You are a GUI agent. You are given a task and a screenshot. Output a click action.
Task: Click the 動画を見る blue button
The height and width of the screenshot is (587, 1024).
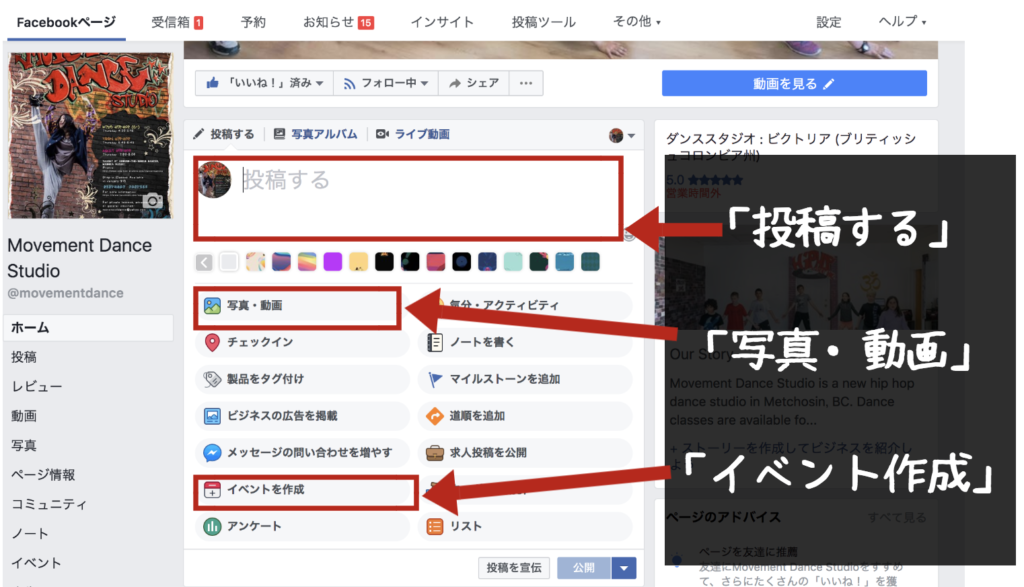[x=794, y=84]
